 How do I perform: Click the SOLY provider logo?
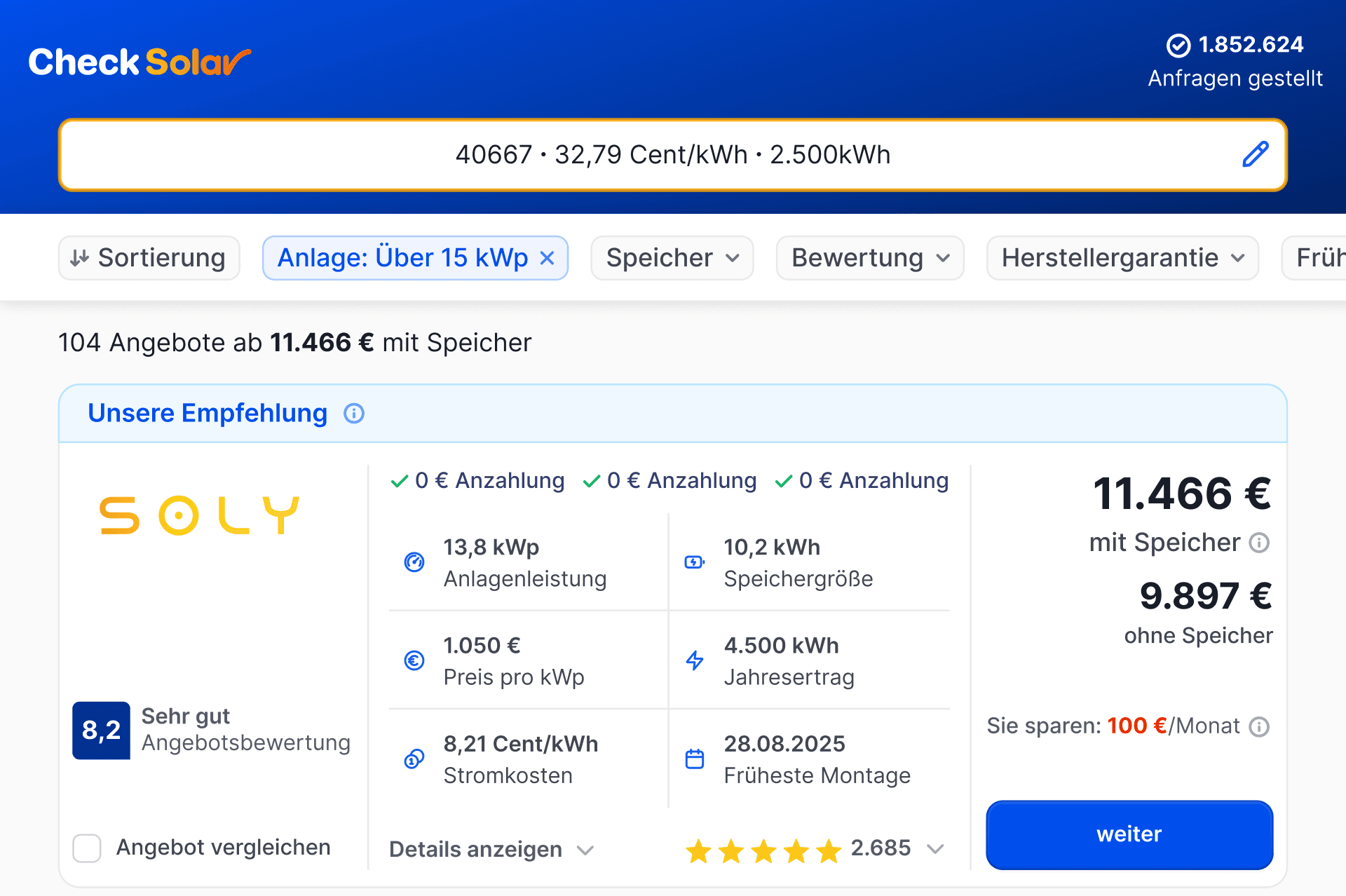pyautogui.click(x=200, y=515)
